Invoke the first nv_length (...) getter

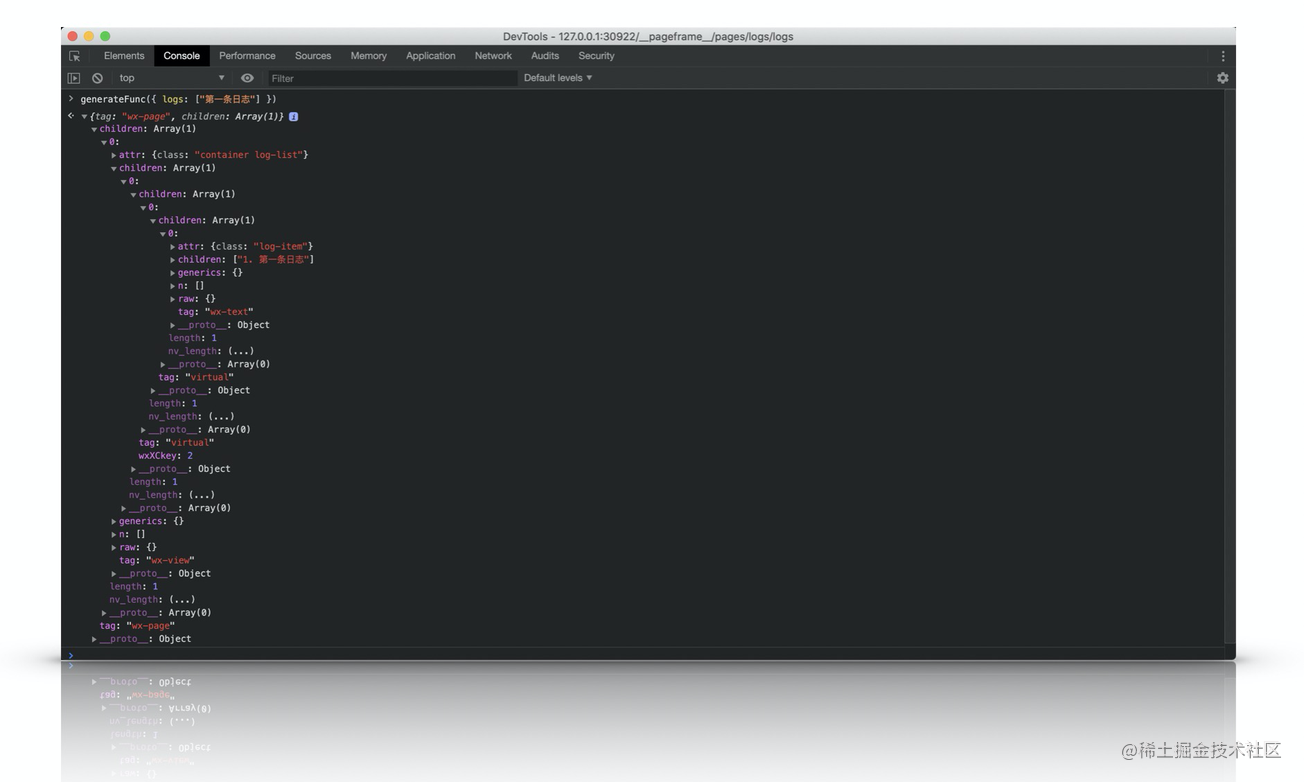pyautogui.click(x=240, y=351)
